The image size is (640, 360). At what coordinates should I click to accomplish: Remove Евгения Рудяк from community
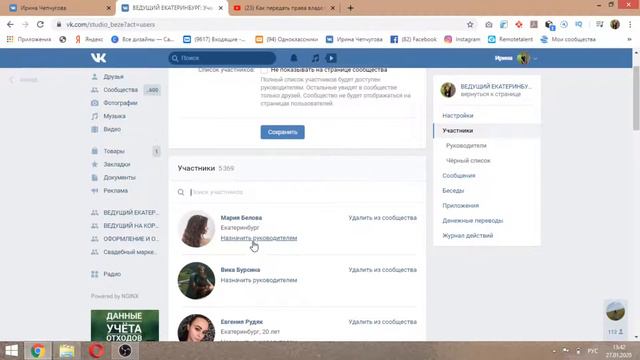click(382, 322)
